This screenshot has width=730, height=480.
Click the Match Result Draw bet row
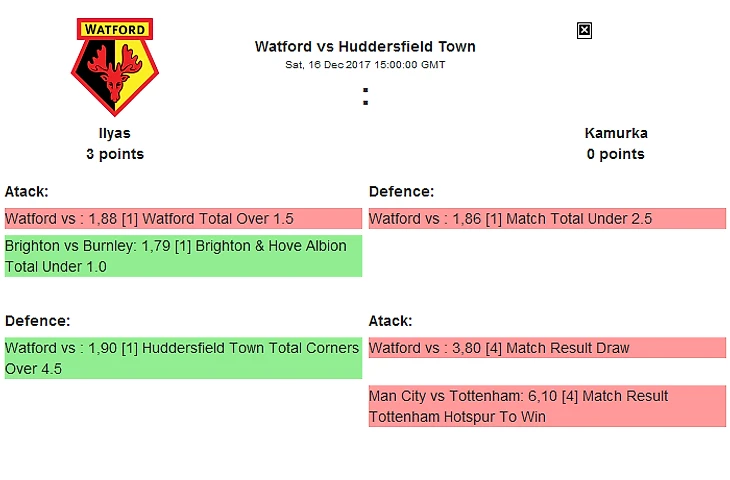[x=547, y=348]
